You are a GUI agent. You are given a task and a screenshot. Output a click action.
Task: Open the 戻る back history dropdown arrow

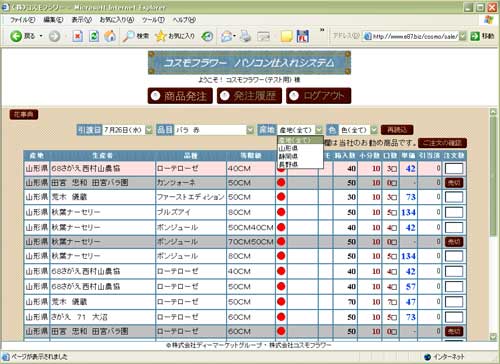coord(41,36)
